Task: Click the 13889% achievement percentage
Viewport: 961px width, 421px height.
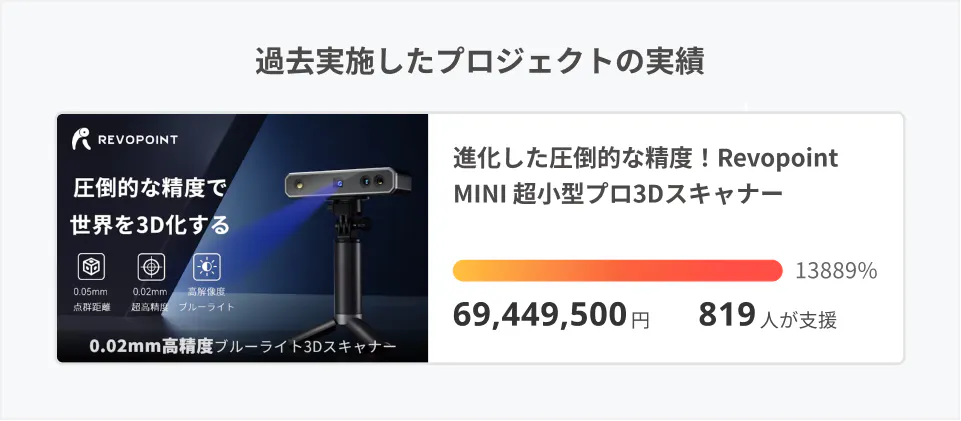Action: tap(836, 271)
